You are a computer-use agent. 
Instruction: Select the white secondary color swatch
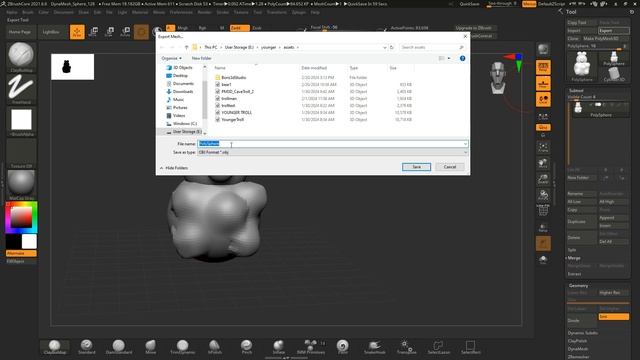[29, 241]
